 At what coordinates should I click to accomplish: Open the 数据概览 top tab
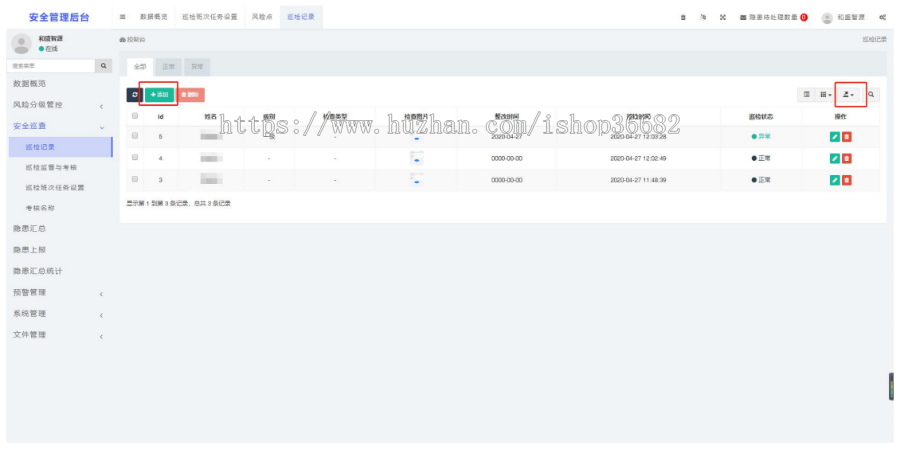pyautogui.click(x=154, y=17)
